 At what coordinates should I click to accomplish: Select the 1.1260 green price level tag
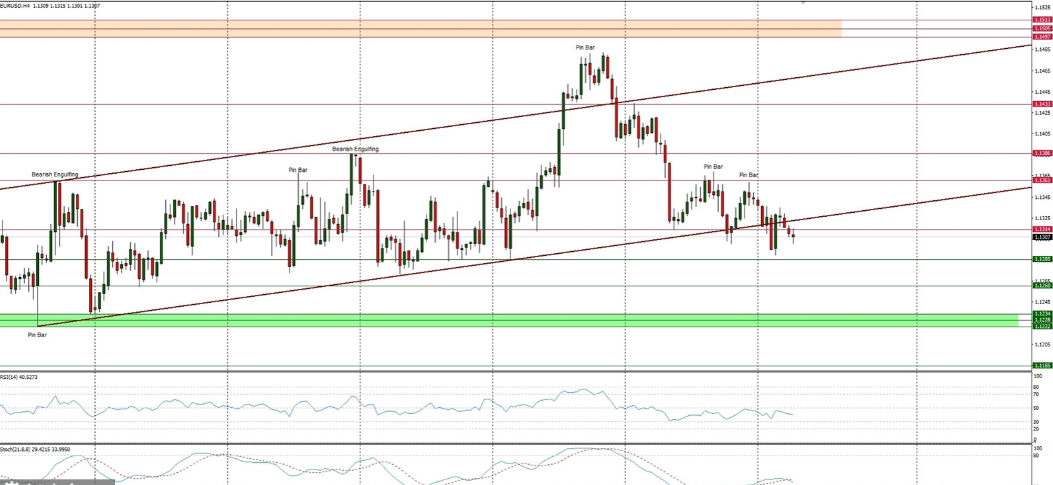click(1041, 286)
